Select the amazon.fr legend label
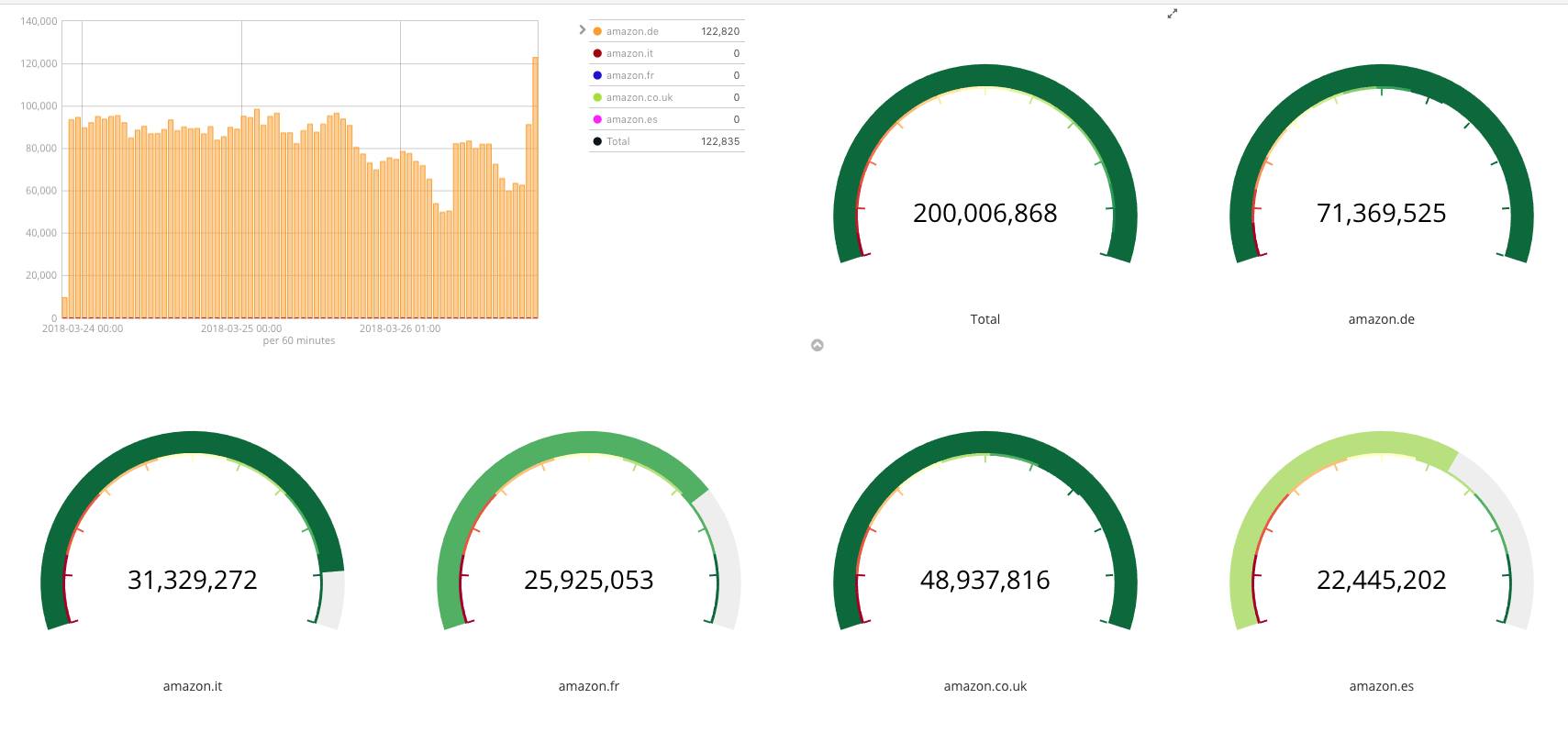Viewport: 1568px width, 743px height. (629, 75)
